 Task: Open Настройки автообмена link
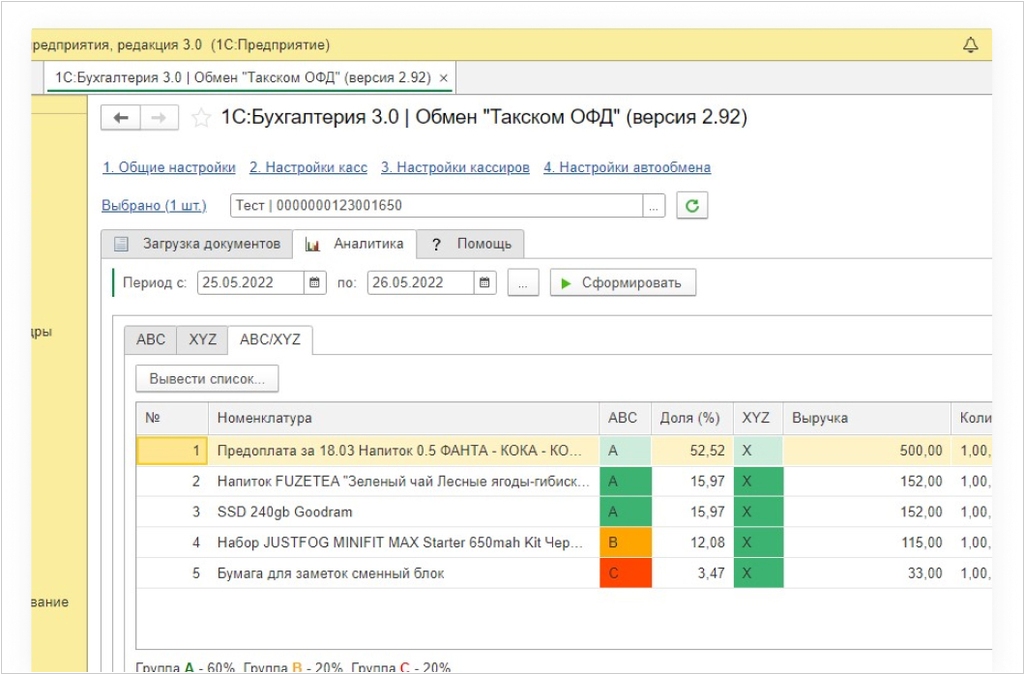[x=627, y=167]
